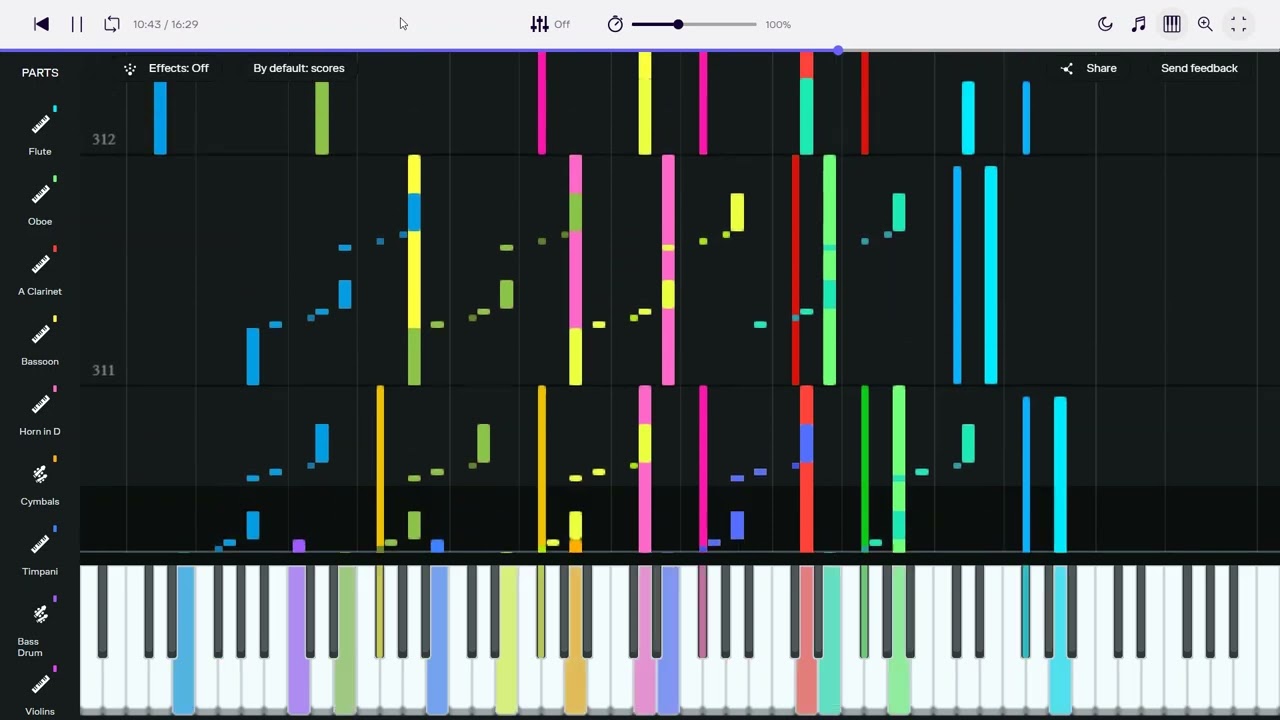The image size is (1280, 720).
Task: Toggle dark mode moon icon
Action: [1105, 24]
